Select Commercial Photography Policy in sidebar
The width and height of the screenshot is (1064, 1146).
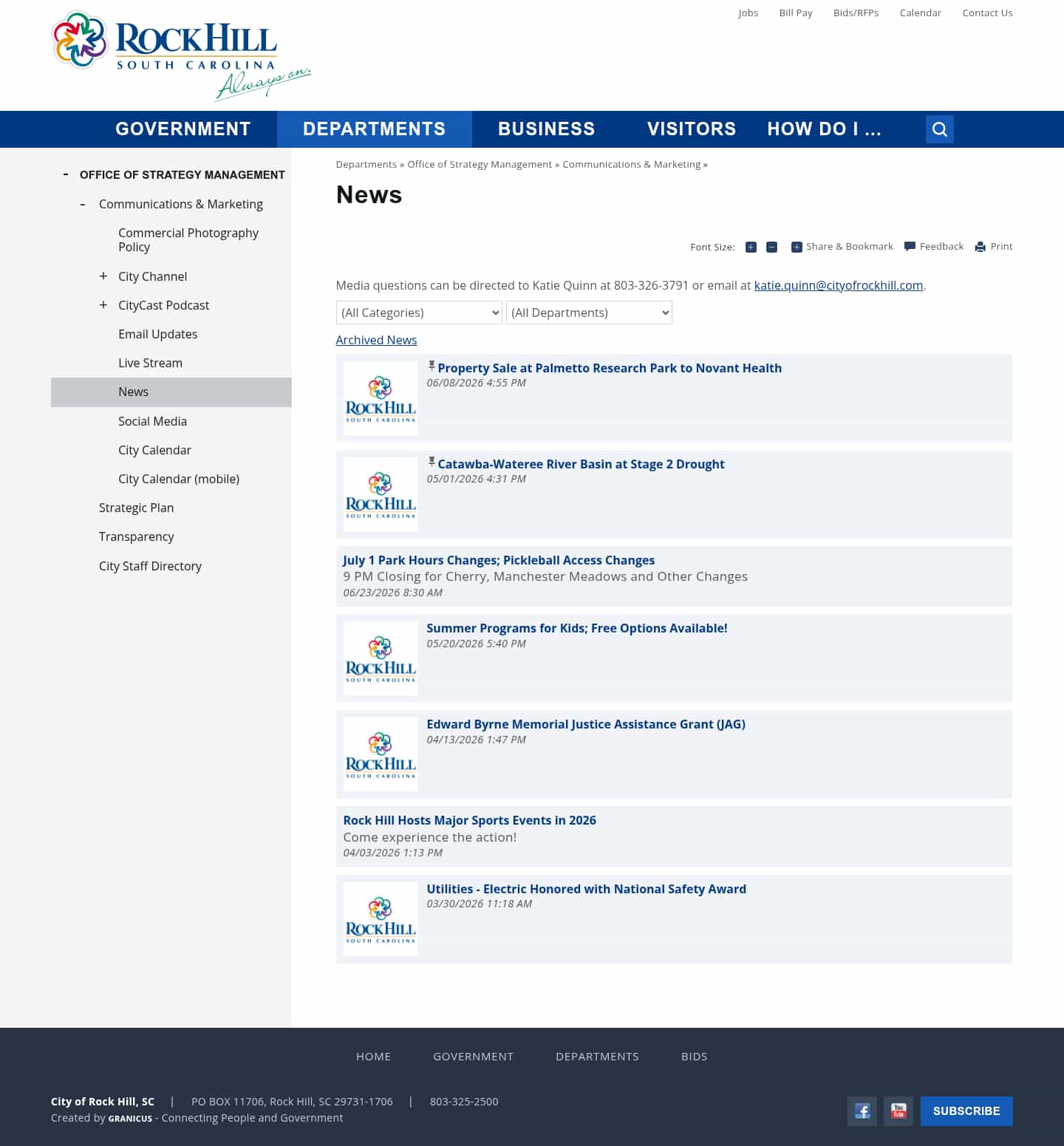point(188,239)
